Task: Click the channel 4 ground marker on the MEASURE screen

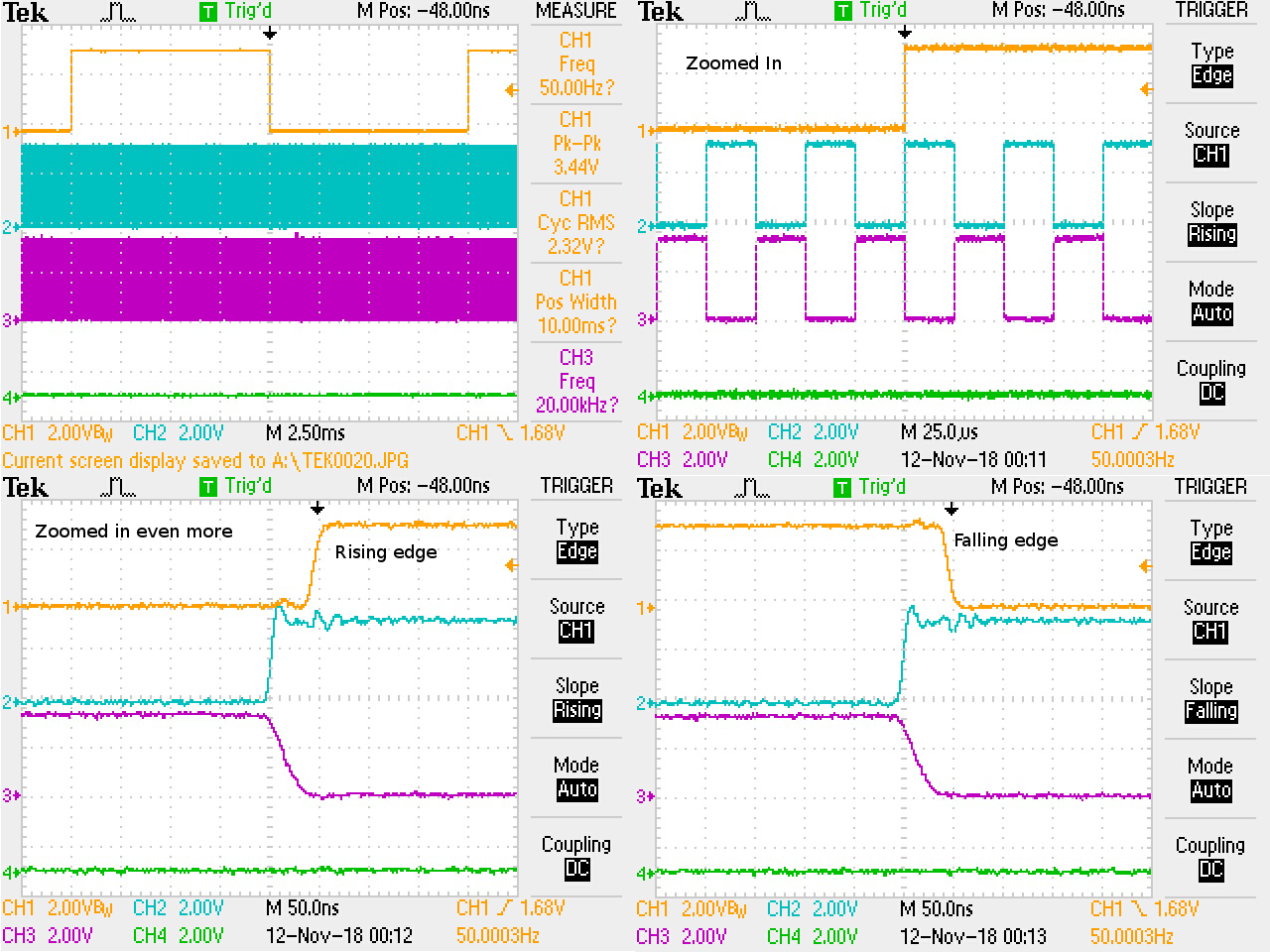Action: tap(10, 398)
